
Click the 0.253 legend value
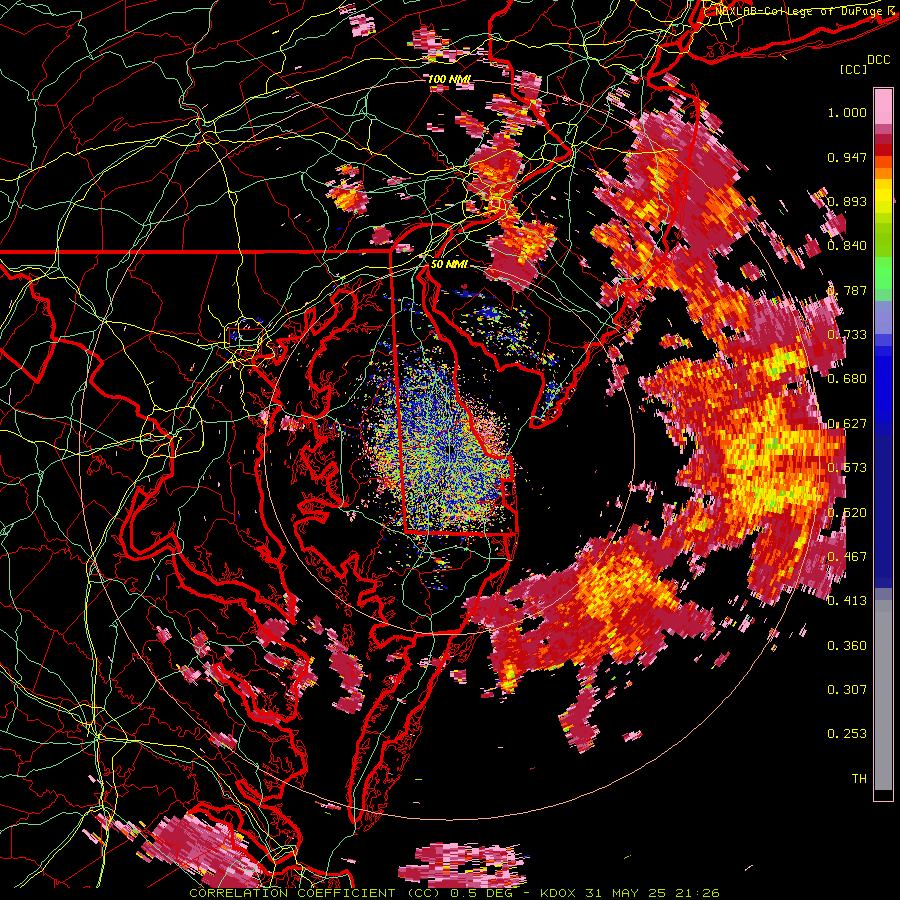847,734
